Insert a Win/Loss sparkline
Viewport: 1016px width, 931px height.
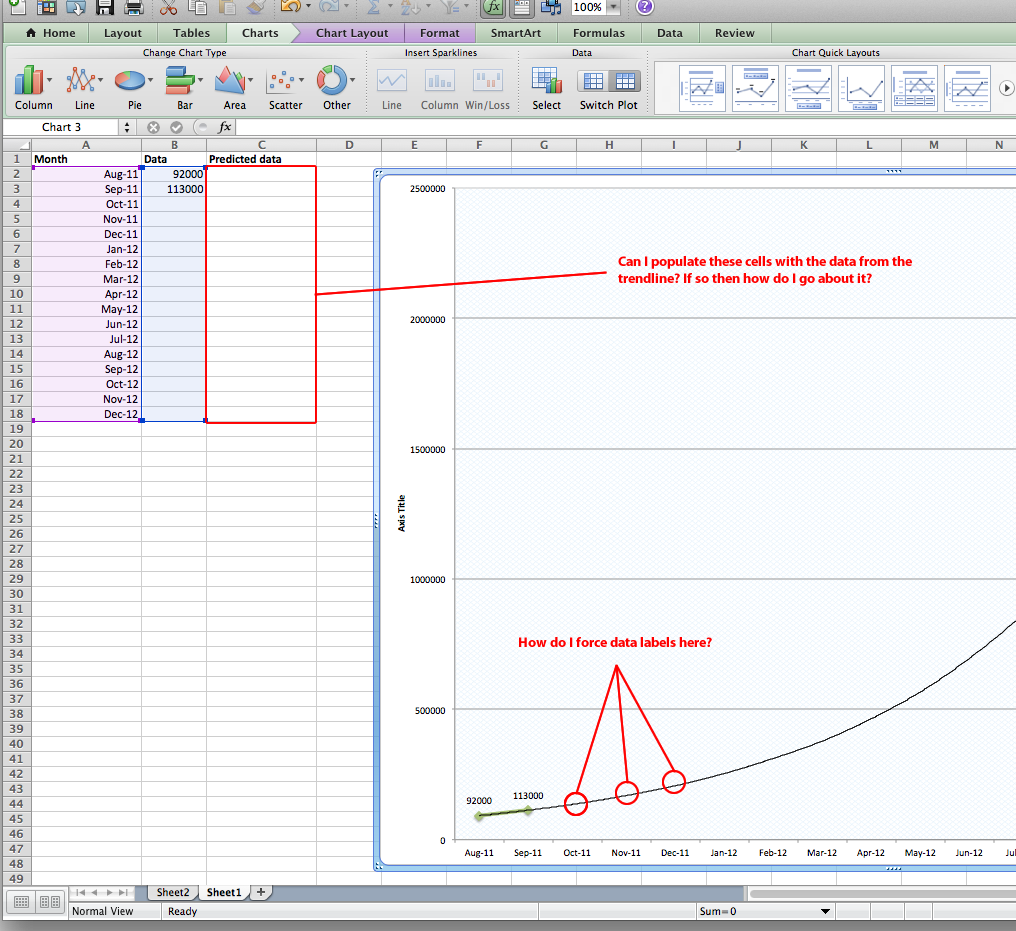pos(488,81)
